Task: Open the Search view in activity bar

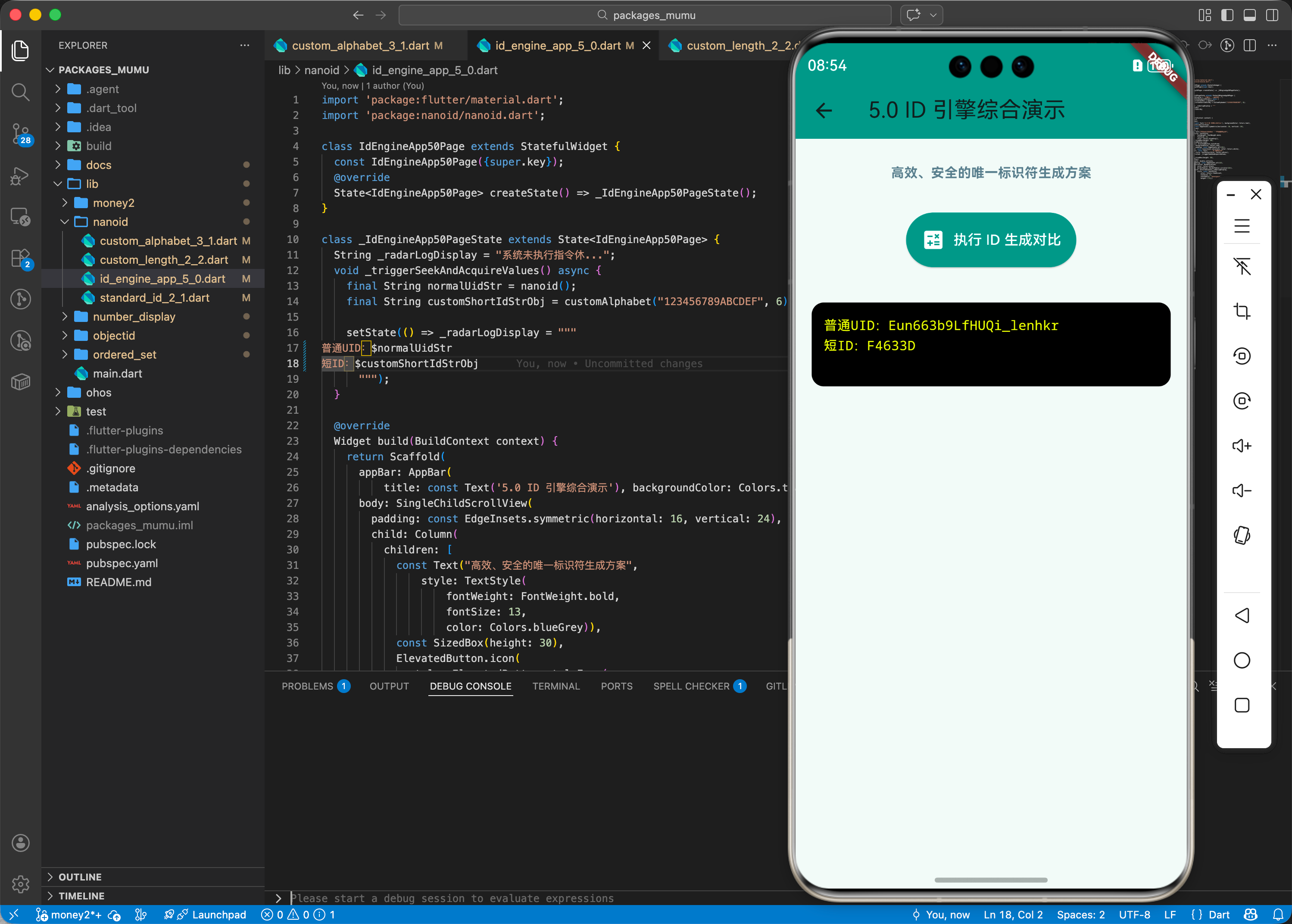Action: point(21,92)
